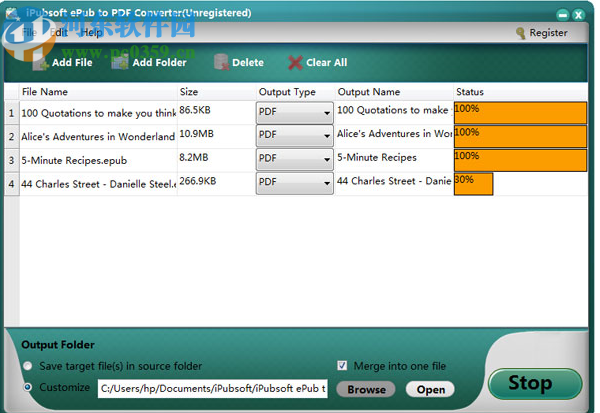Image resolution: width=600 pixels, height=413 pixels.
Task: Toggle the 'Merge into one file' checkbox
Action: [342, 366]
